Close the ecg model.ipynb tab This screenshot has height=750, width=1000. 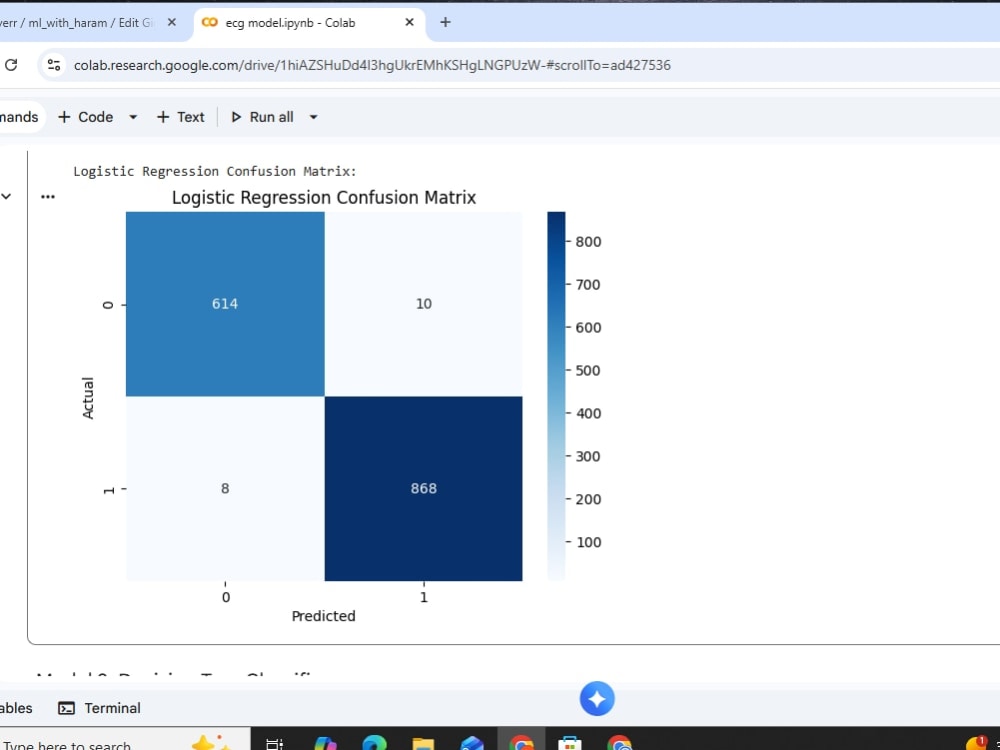pos(409,22)
